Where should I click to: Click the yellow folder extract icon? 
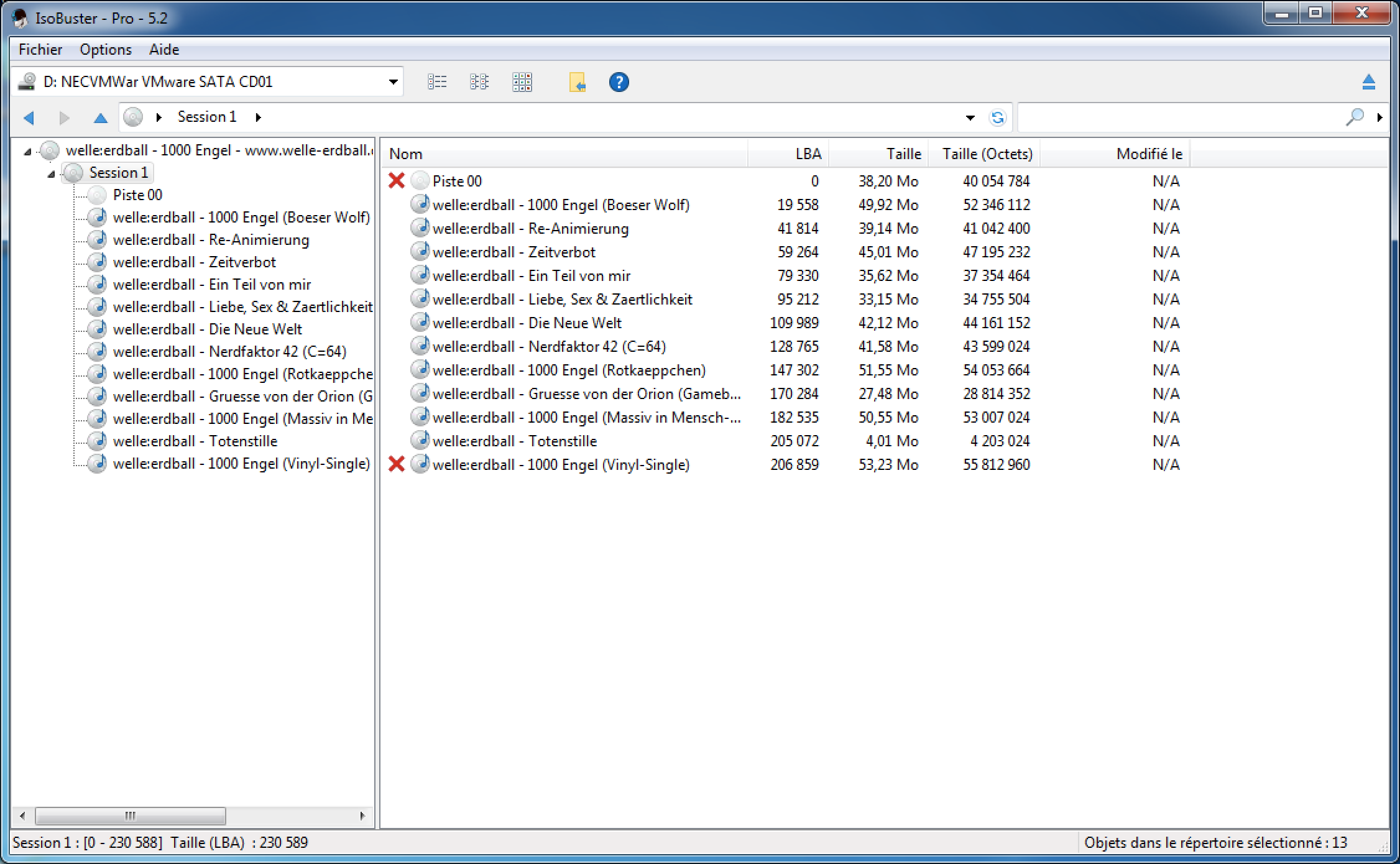pos(578,82)
